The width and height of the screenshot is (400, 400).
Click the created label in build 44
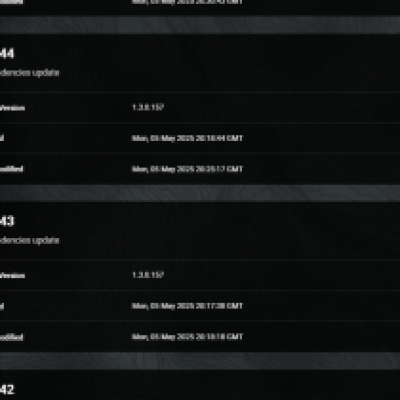coord(2,138)
